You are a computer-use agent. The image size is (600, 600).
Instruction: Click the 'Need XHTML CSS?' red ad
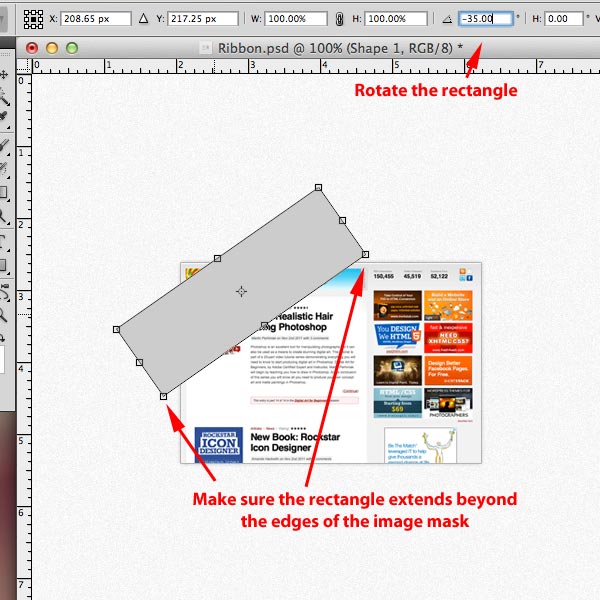click(x=448, y=338)
